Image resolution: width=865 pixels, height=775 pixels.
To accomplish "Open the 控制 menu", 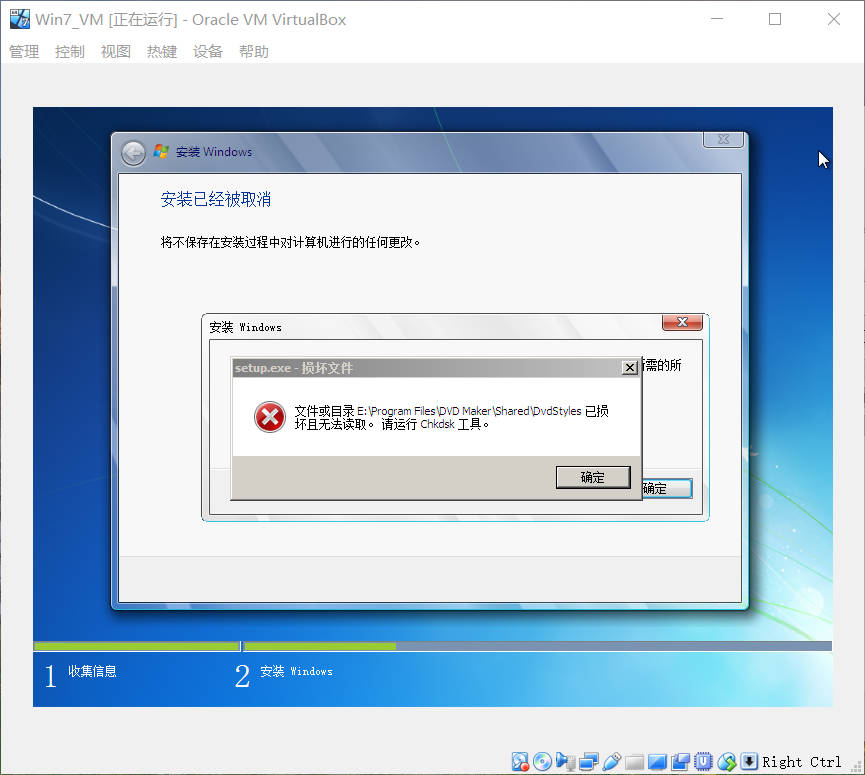I will pos(70,52).
